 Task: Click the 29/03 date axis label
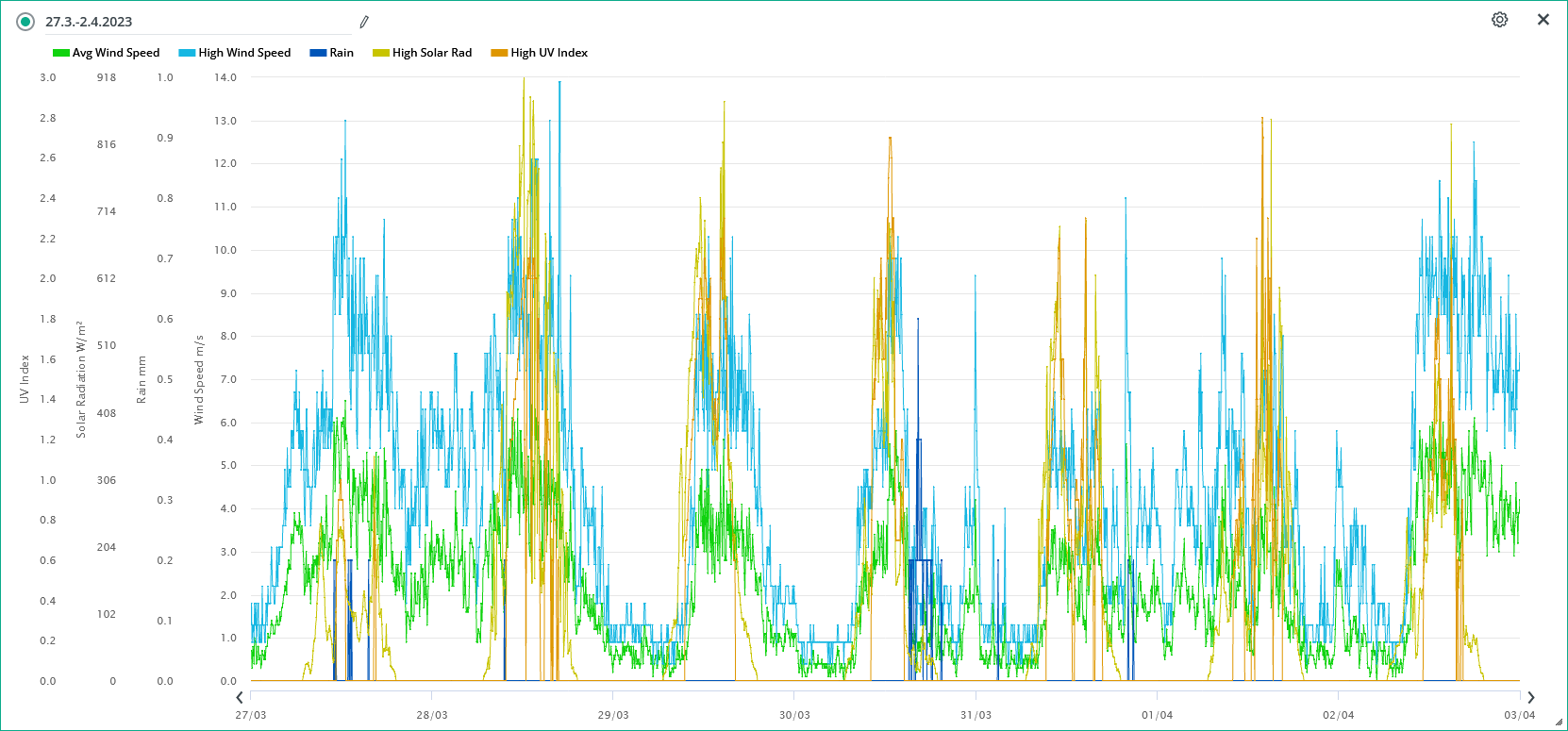pyautogui.click(x=613, y=715)
